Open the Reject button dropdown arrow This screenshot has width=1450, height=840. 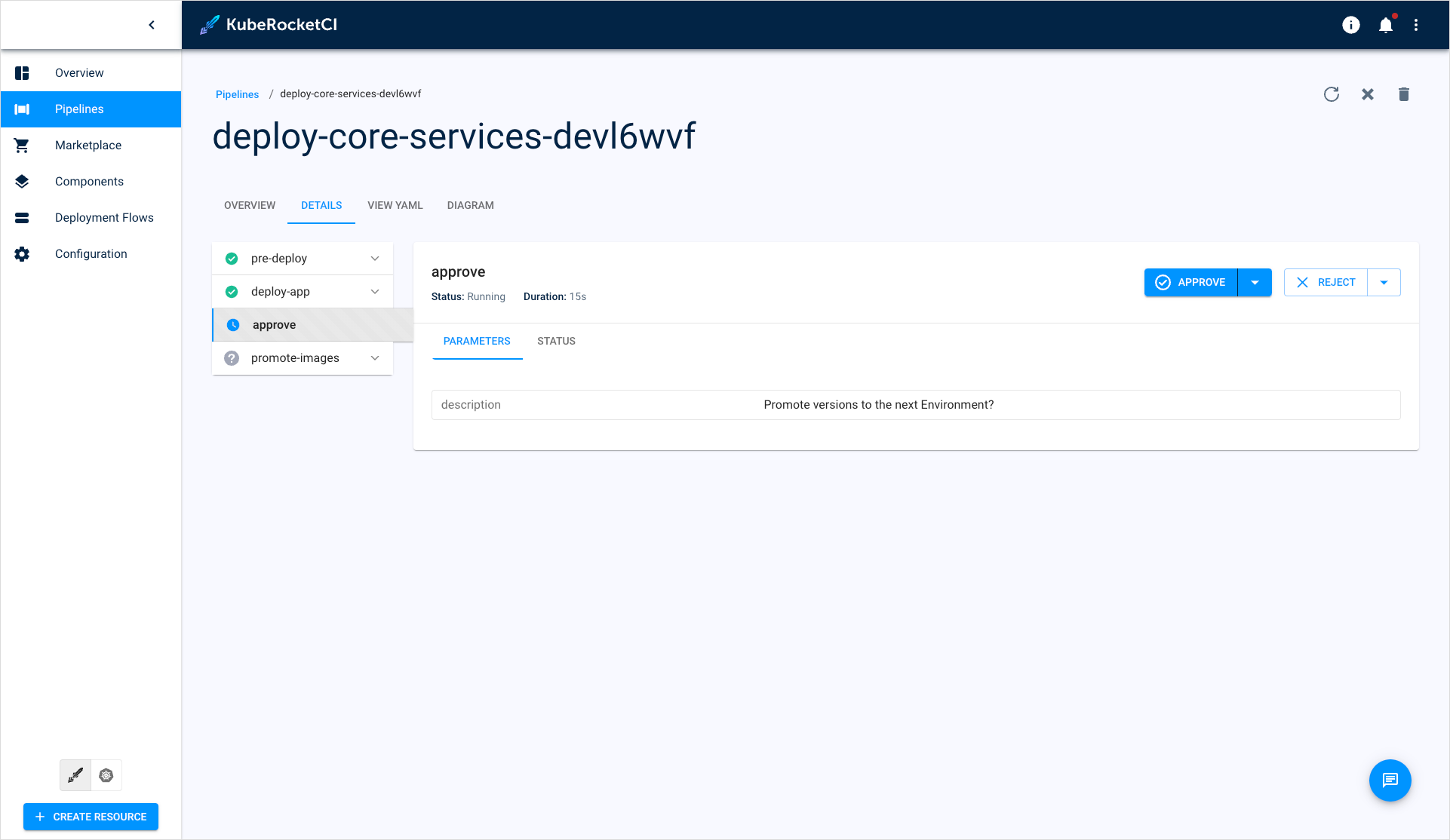[1384, 283]
